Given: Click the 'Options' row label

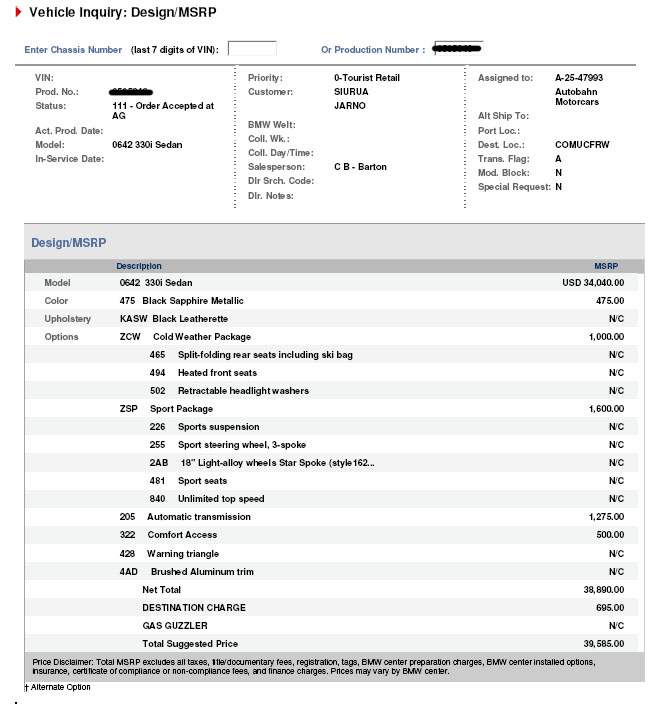Looking at the screenshot, I should (61, 337).
